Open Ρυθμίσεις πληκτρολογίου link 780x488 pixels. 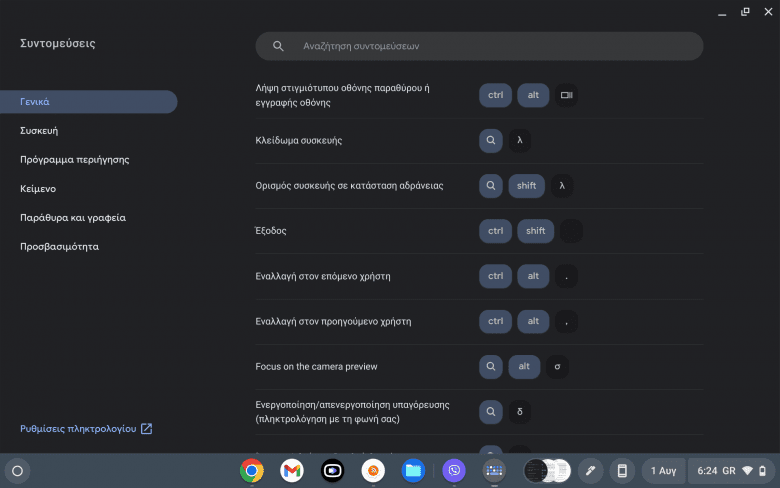point(78,428)
